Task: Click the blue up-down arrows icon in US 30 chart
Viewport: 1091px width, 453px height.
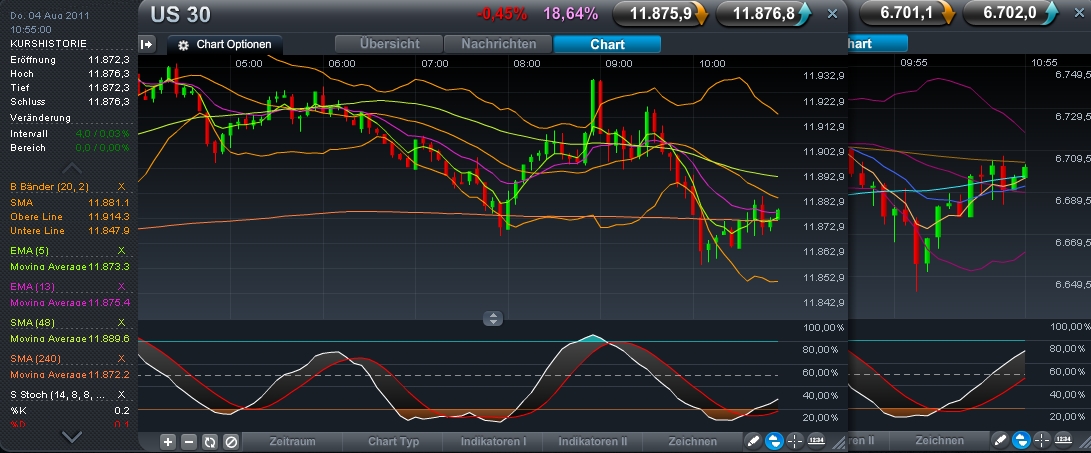Action: pyautogui.click(x=774, y=440)
